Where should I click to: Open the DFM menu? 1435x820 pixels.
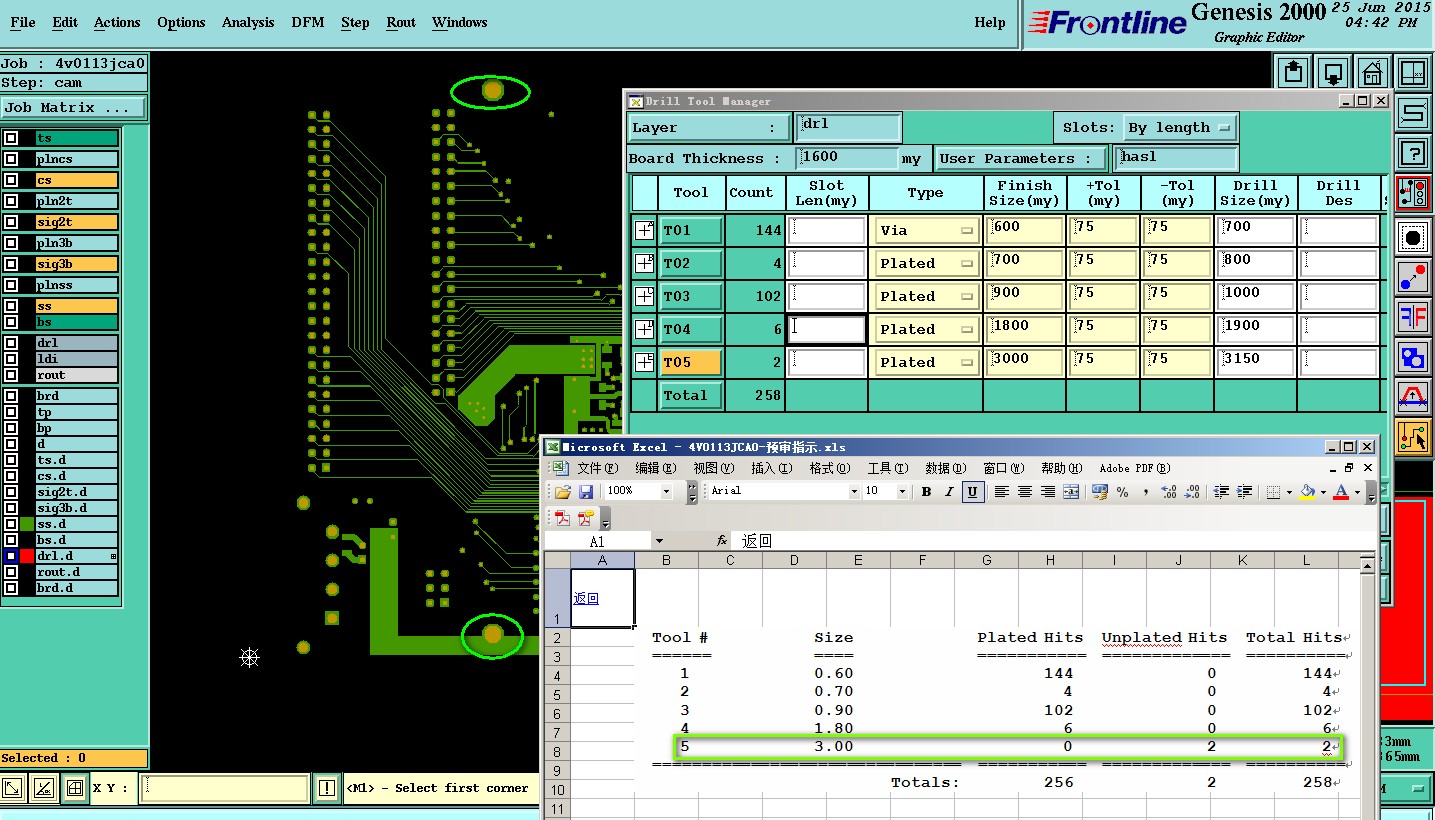308,22
